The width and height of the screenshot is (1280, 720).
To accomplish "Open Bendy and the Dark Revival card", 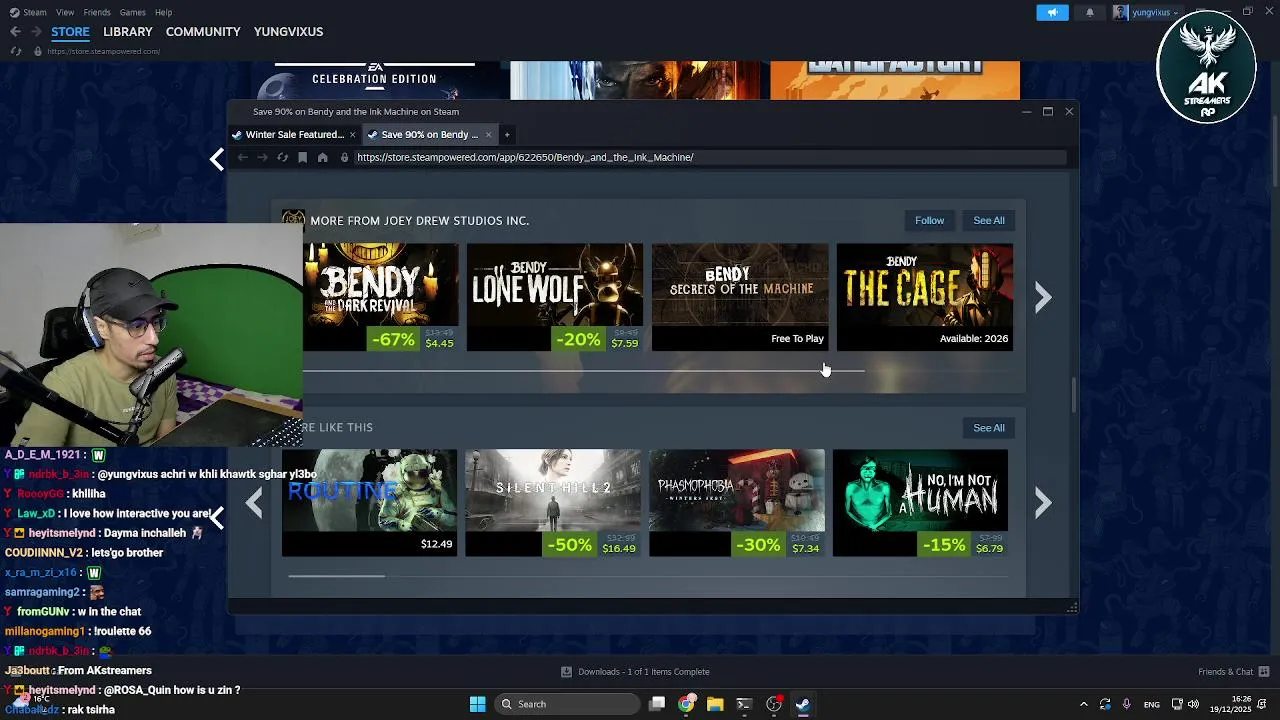I will pos(381,297).
